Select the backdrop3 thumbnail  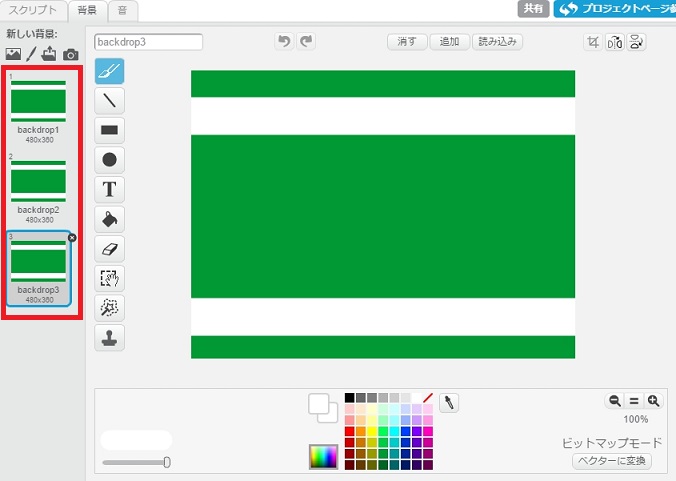pyautogui.click(x=38, y=269)
